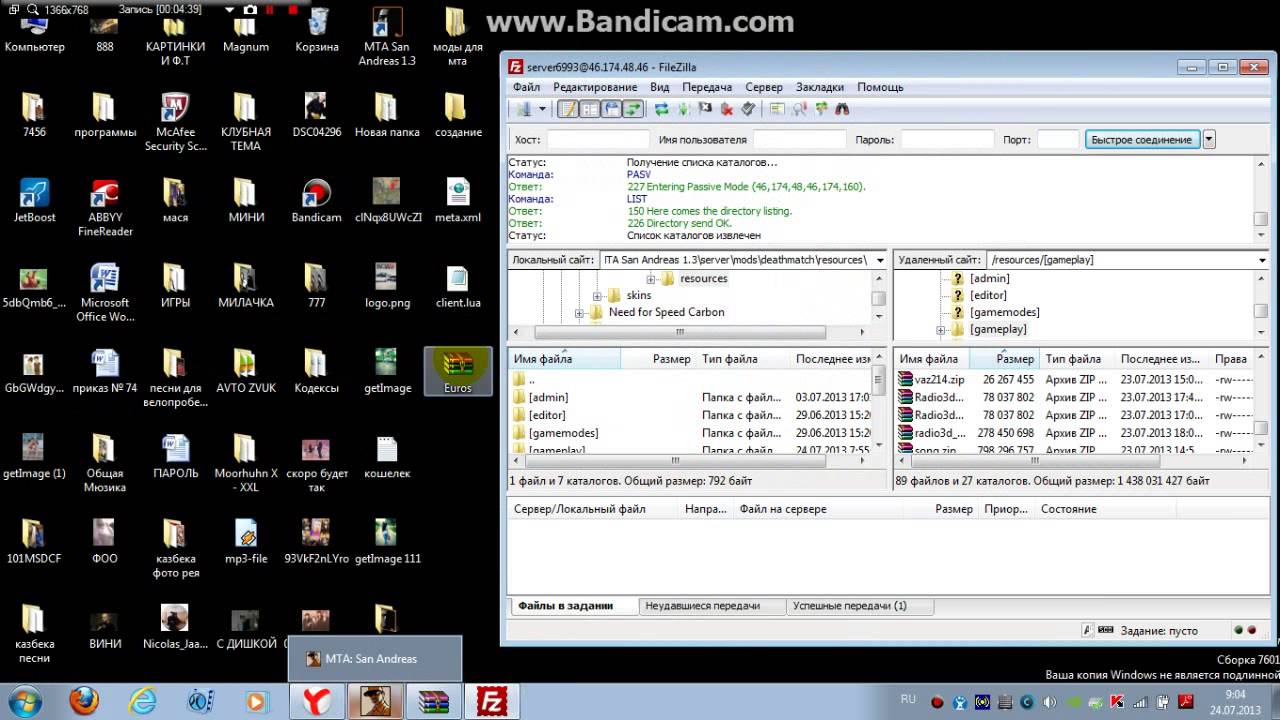Click the Порт input field
This screenshot has height=720, width=1280.
point(1058,140)
